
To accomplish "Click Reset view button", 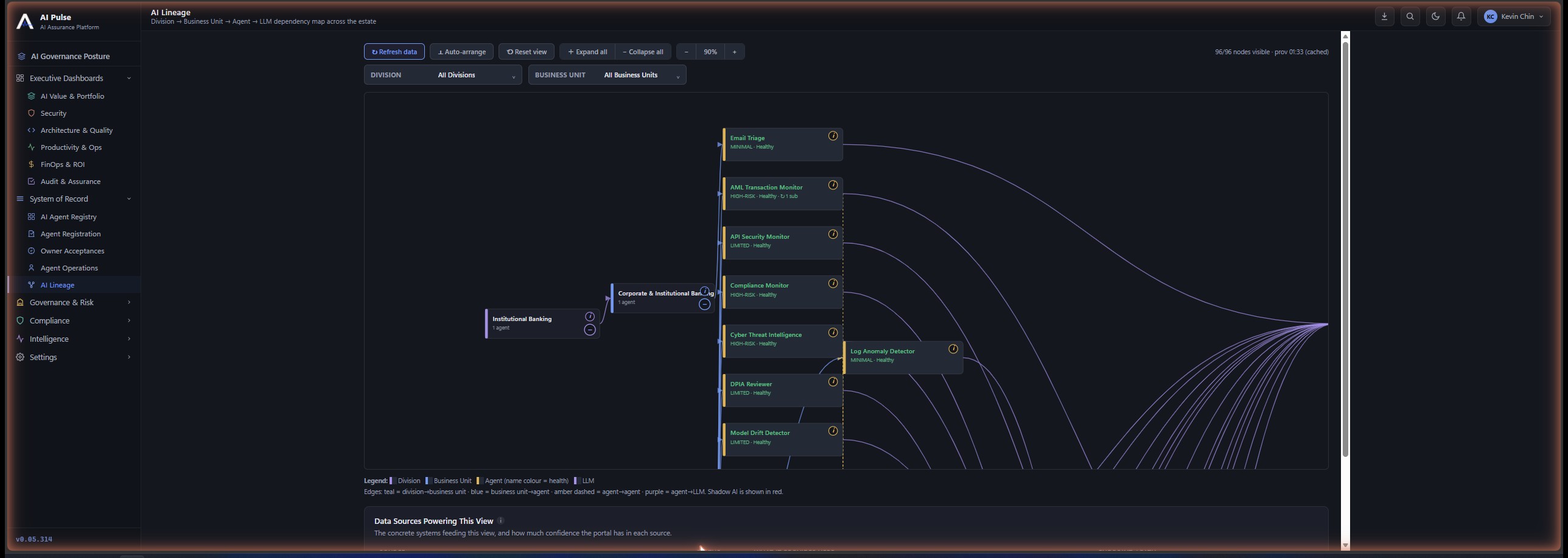I will (x=527, y=52).
